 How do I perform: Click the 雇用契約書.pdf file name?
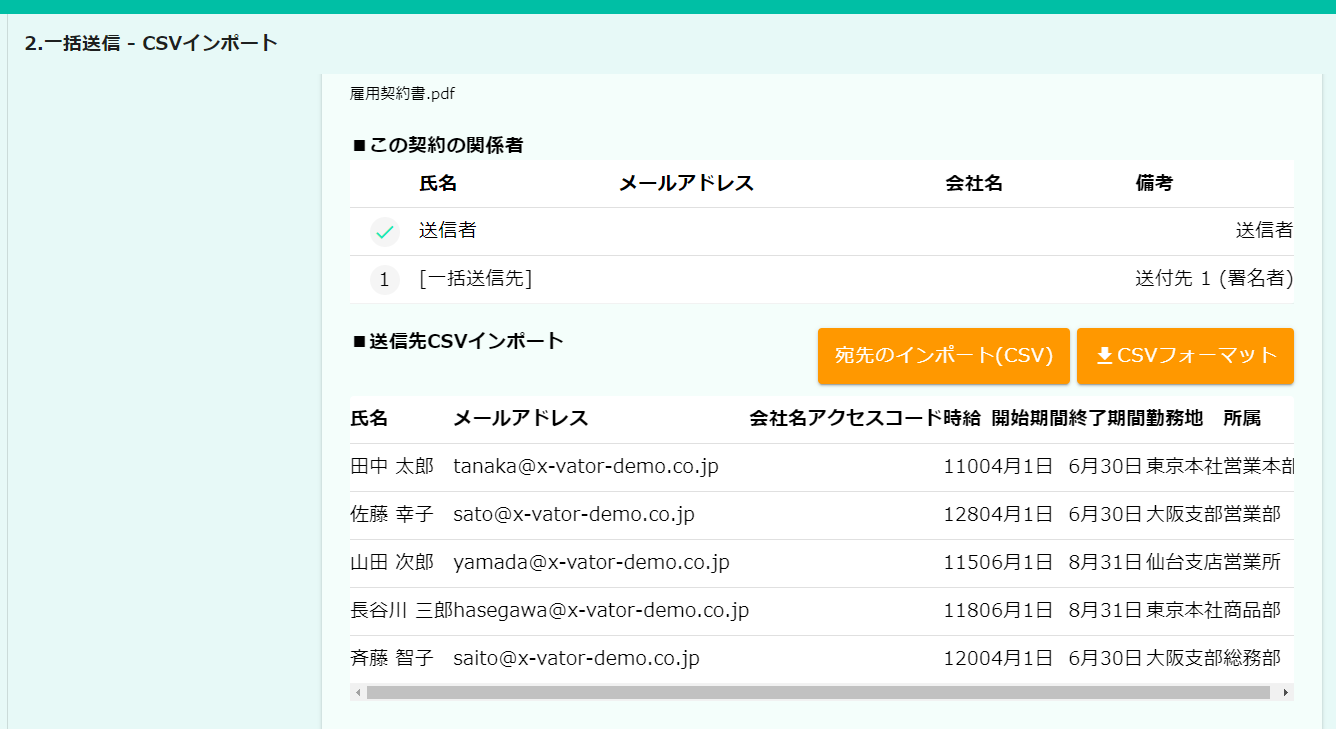(x=402, y=94)
